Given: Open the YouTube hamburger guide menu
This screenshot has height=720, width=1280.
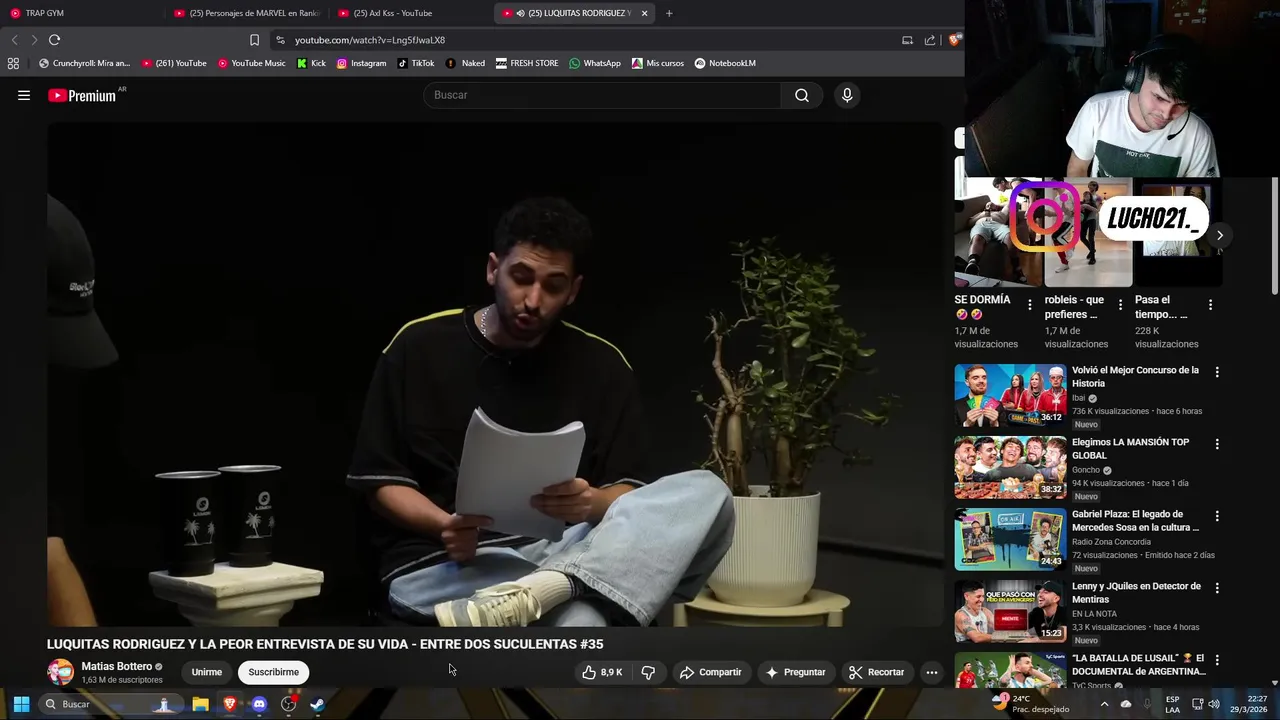Looking at the screenshot, I should point(24,95).
